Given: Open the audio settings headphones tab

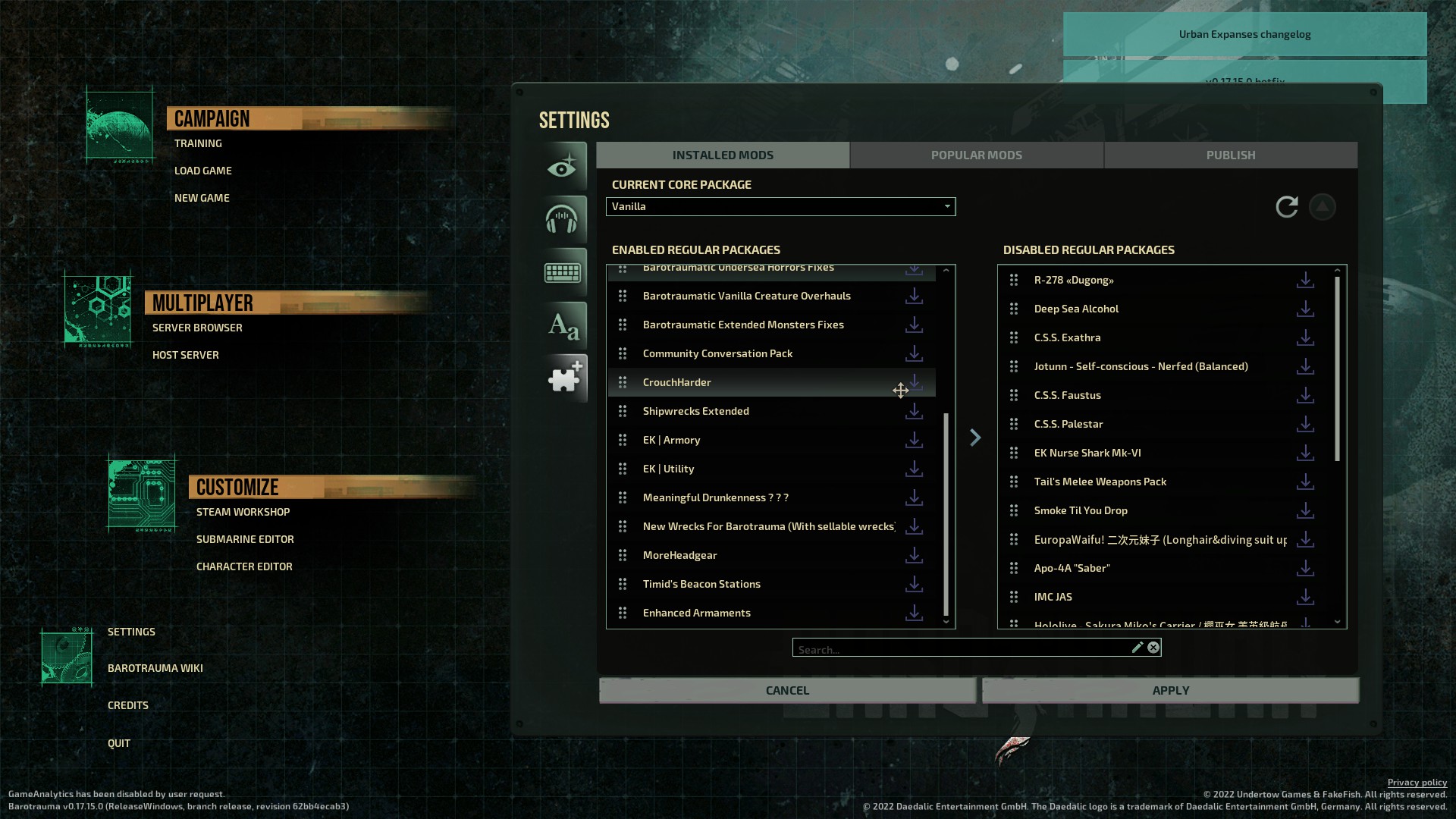Looking at the screenshot, I should 563,219.
